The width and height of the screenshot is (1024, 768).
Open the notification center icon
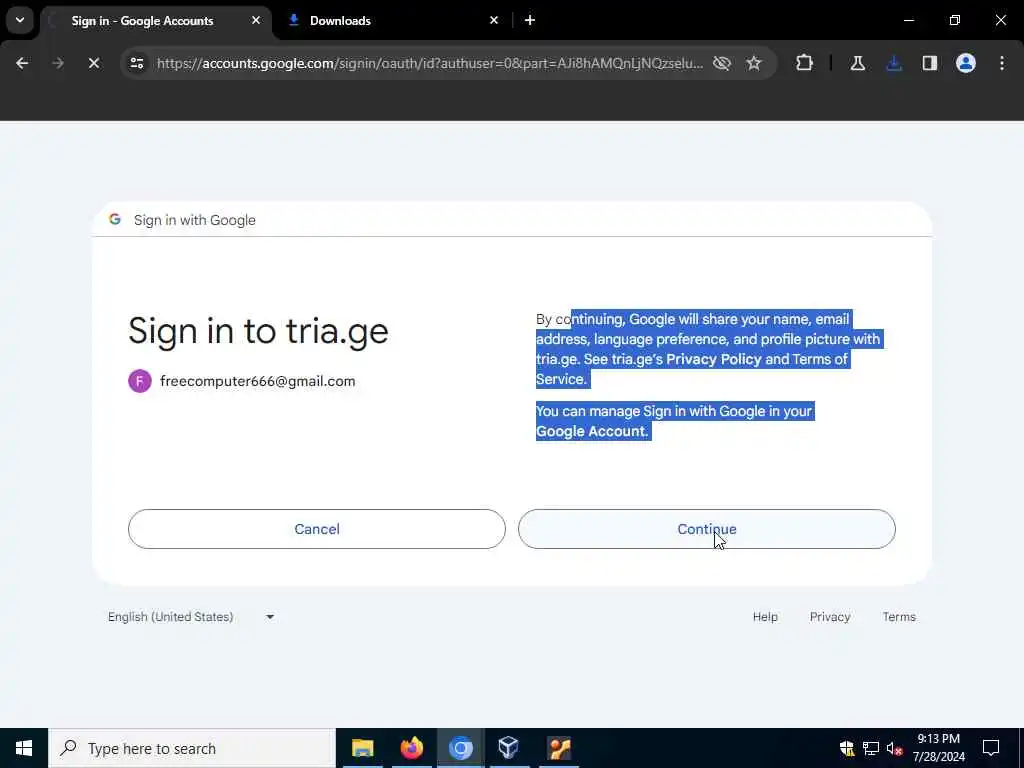(991, 748)
